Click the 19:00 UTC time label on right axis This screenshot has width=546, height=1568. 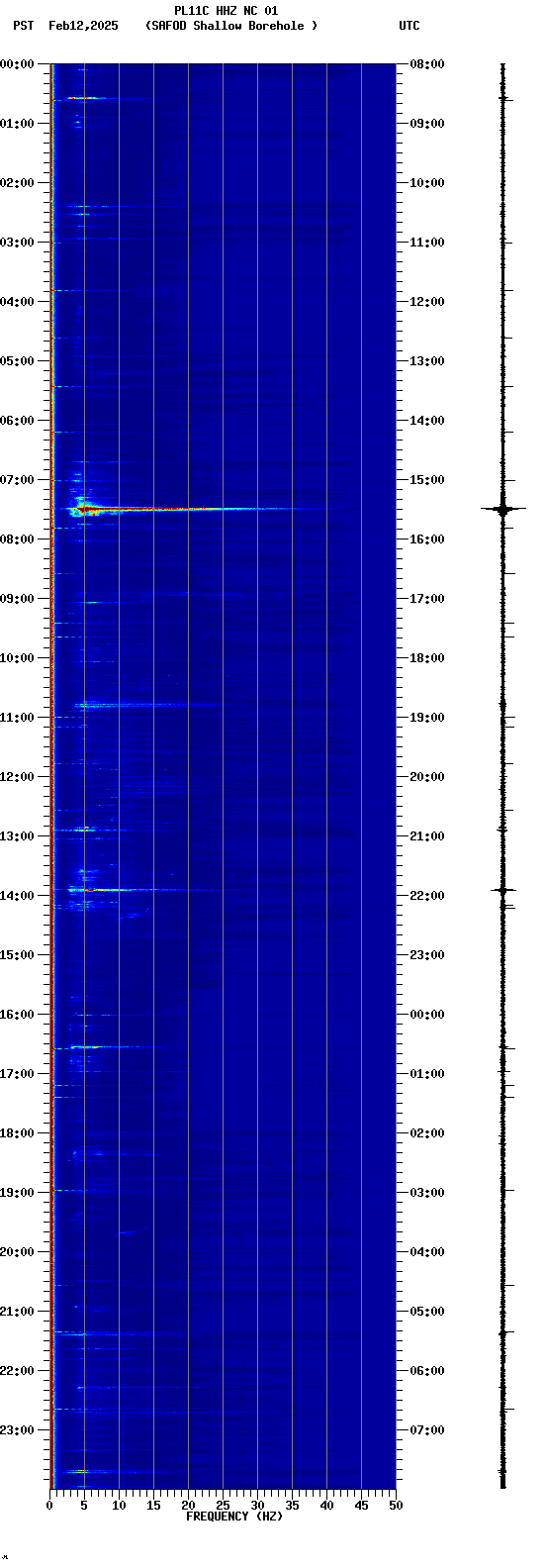pyautogui.click(x=427, y=718)
